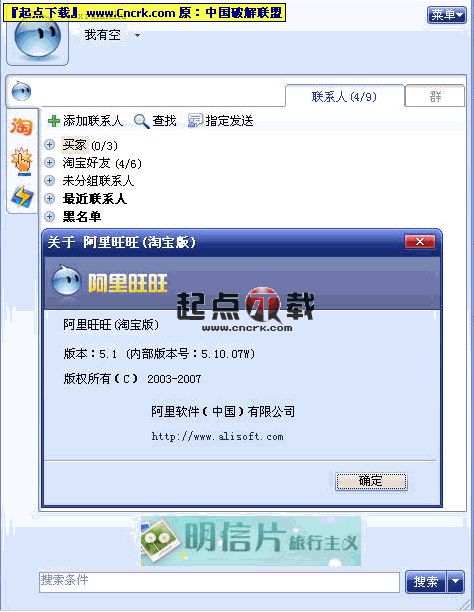Click the small Wangwang icon beside tabs
This screenshot has width=474, height=612.
point(21,92)
